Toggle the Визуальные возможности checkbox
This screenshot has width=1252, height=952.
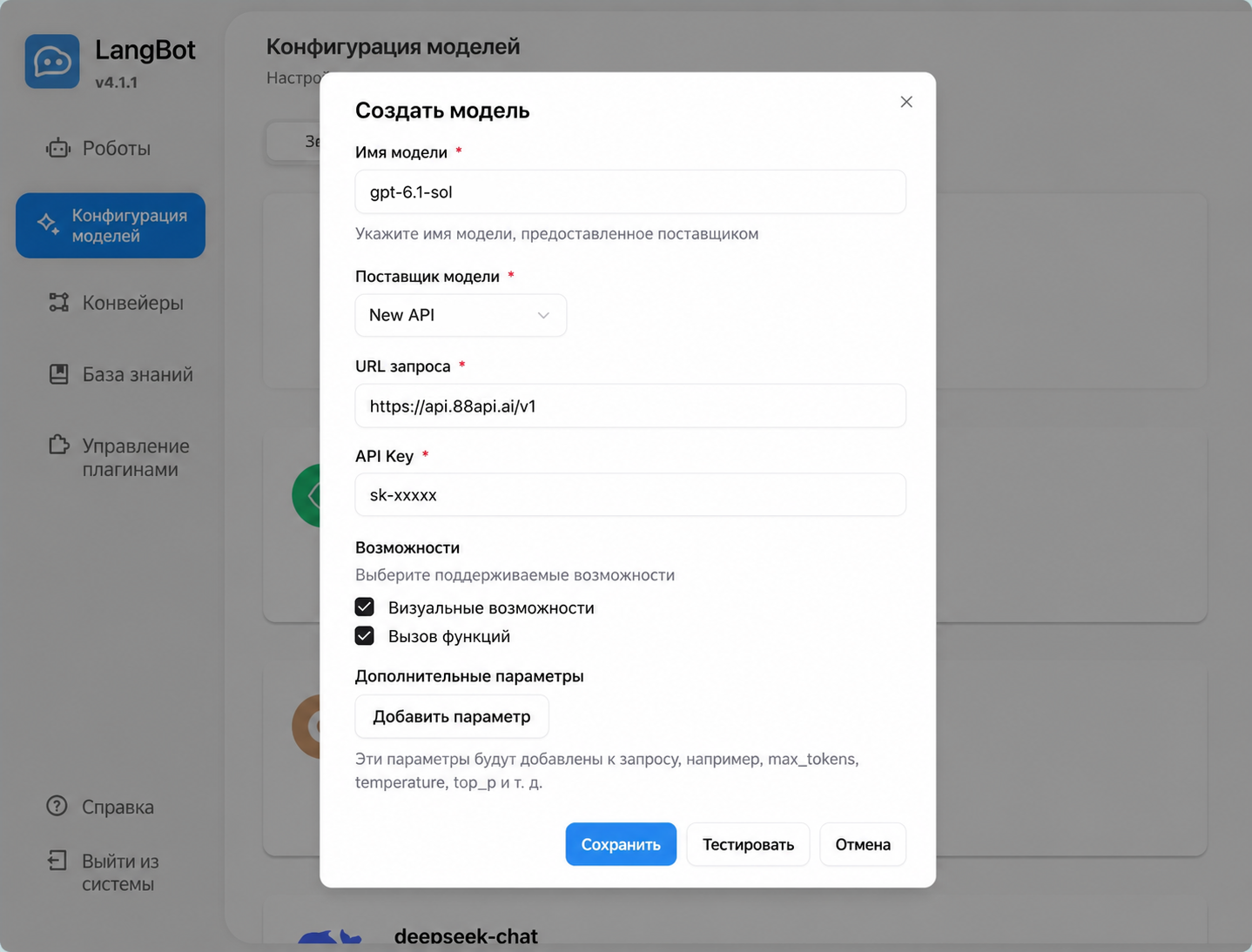pyautogui.click(x=365, y=607)
